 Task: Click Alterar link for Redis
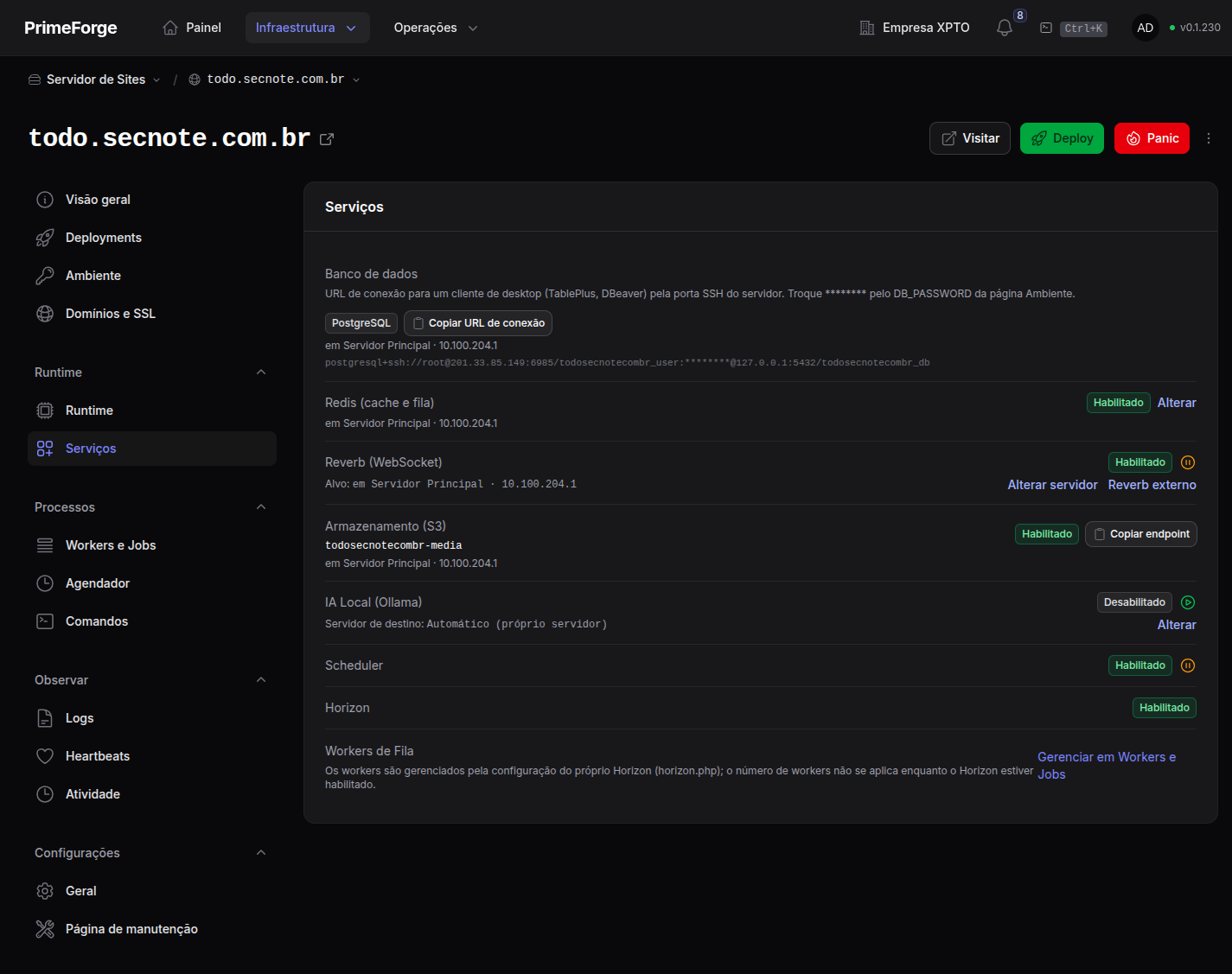(x=1177, y=403)
